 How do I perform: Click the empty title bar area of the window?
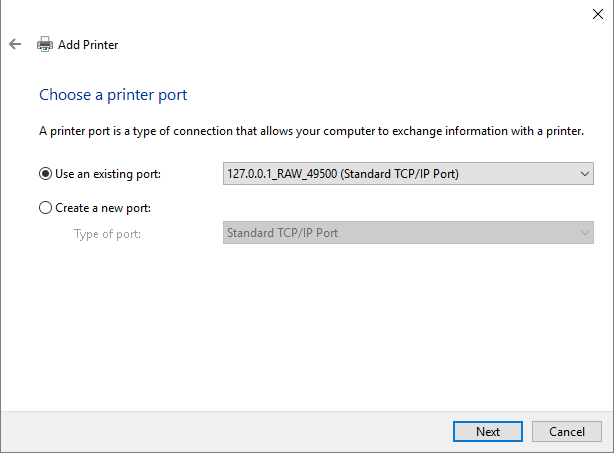(x=300, y=13)
